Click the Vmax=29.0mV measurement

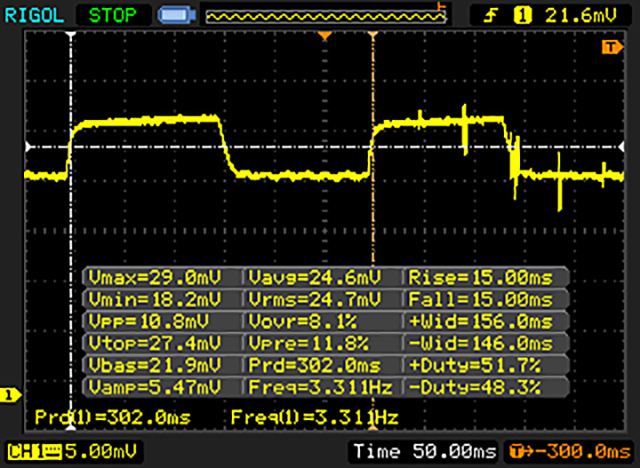pyautogui.click(x=155, y=278)
